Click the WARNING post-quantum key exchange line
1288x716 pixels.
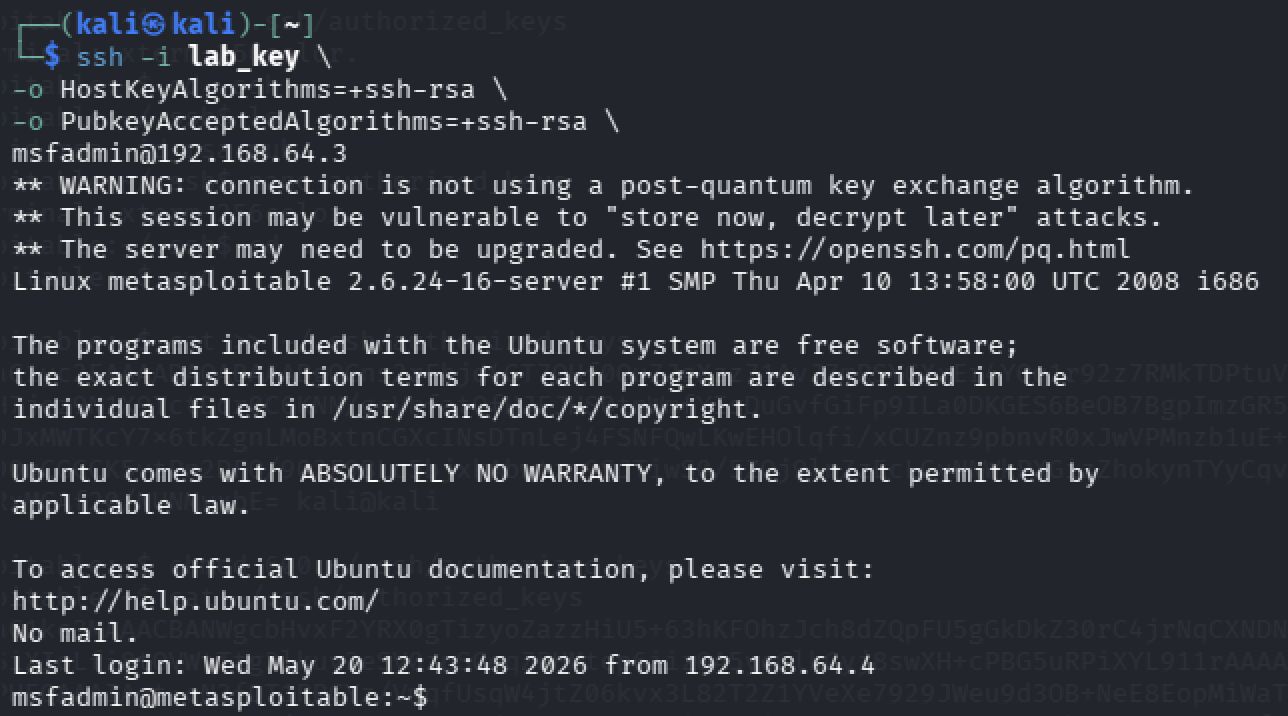604,186
